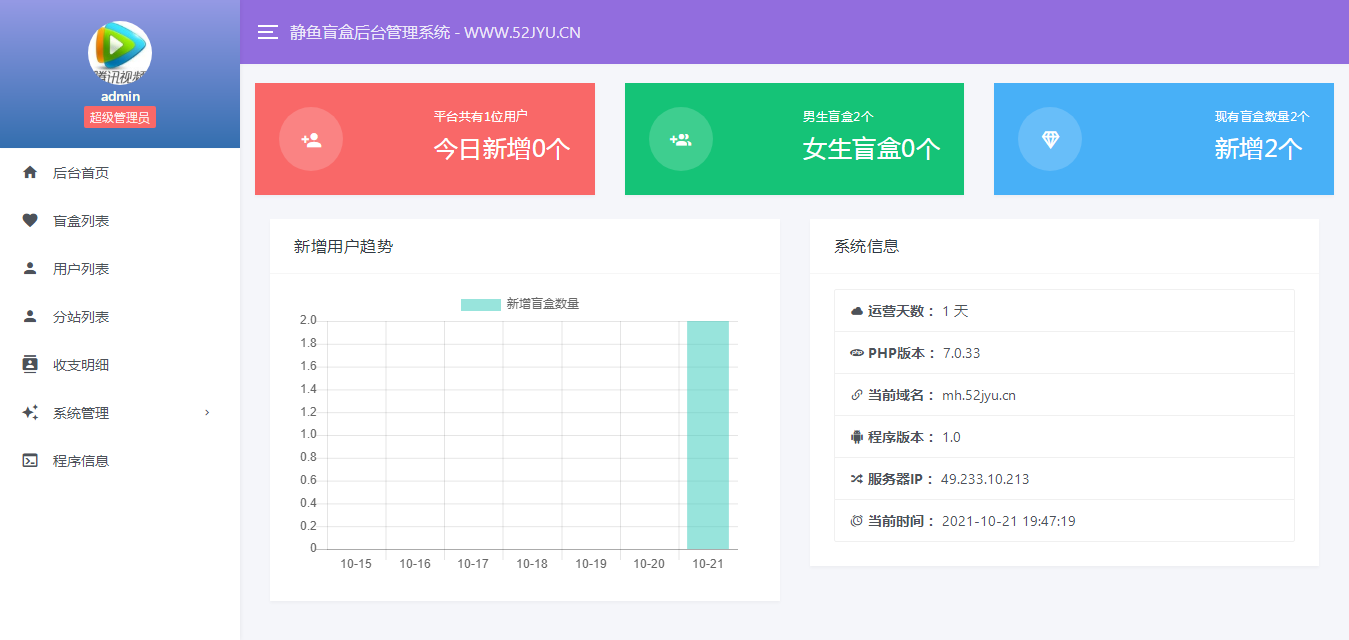Go to 分站列表 in the sidebar
Screen dimensions: 1349x640
[x=81, y=317]
